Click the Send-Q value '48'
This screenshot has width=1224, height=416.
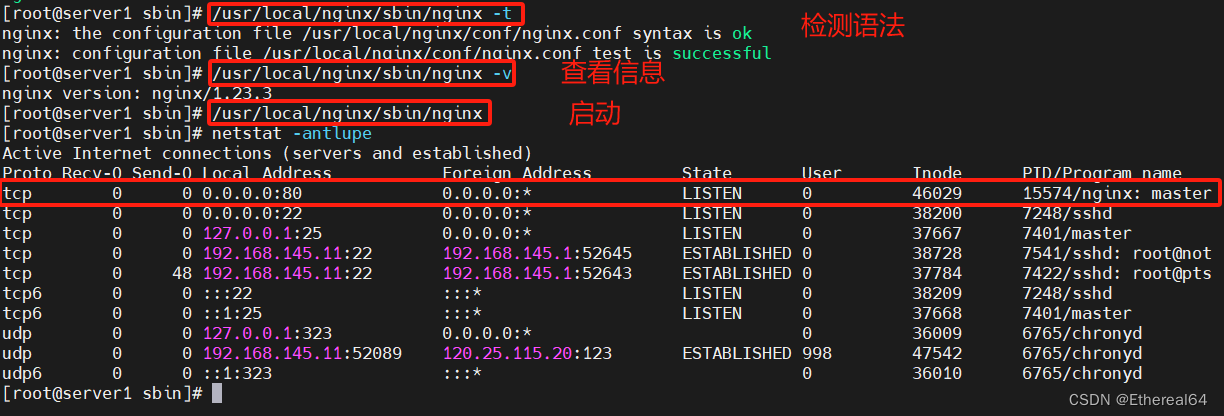click(x=182, y=273)
